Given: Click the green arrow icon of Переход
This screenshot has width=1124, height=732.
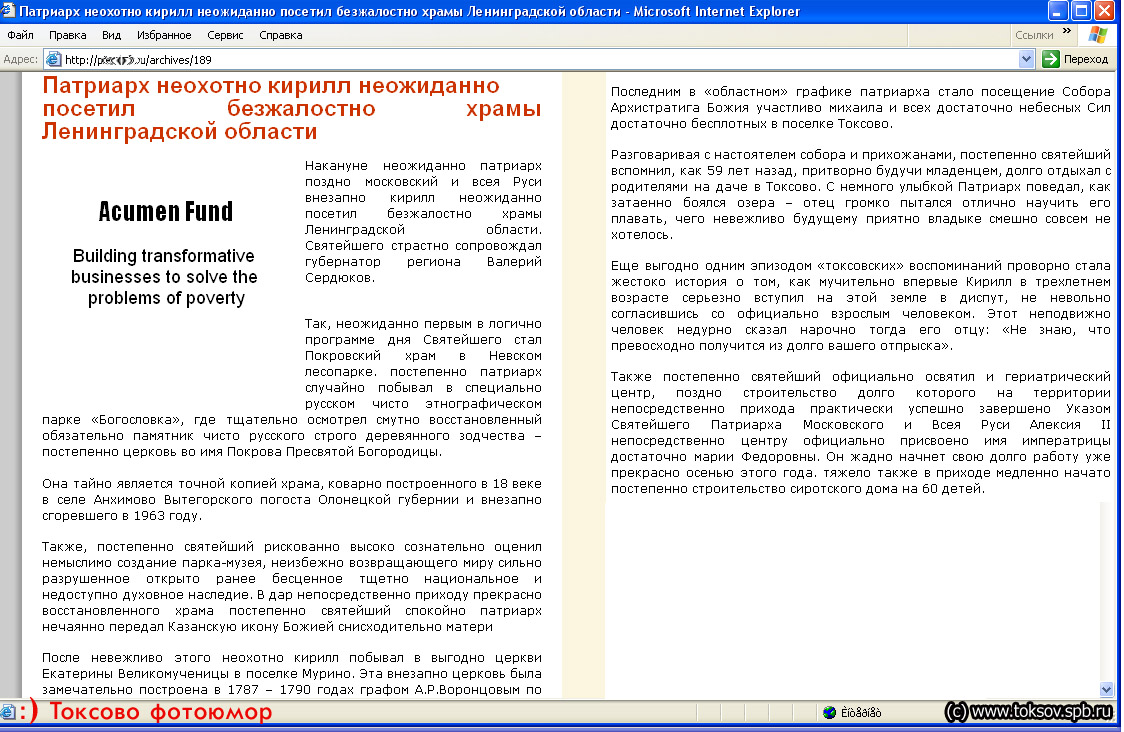Looking at the screenshot, I should [x=1051, y=60].
